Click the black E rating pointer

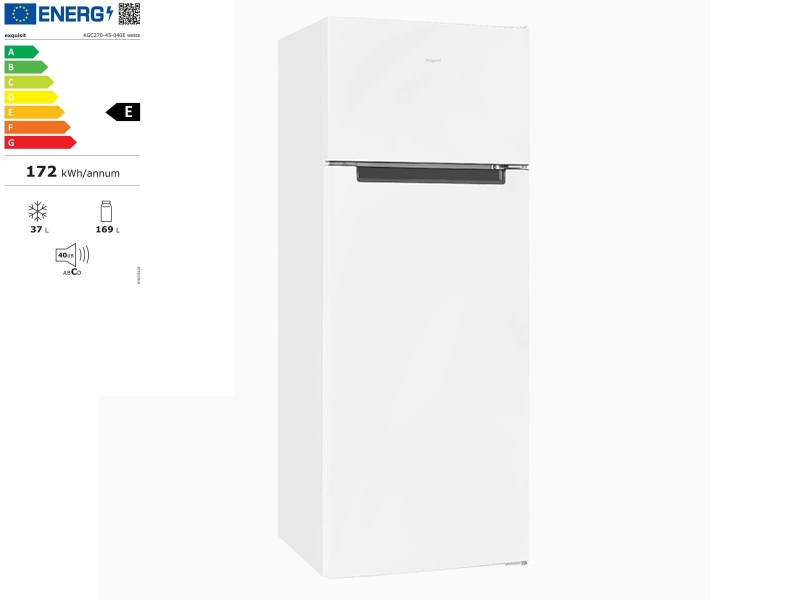pyautogui.click(x=123, y=112)
